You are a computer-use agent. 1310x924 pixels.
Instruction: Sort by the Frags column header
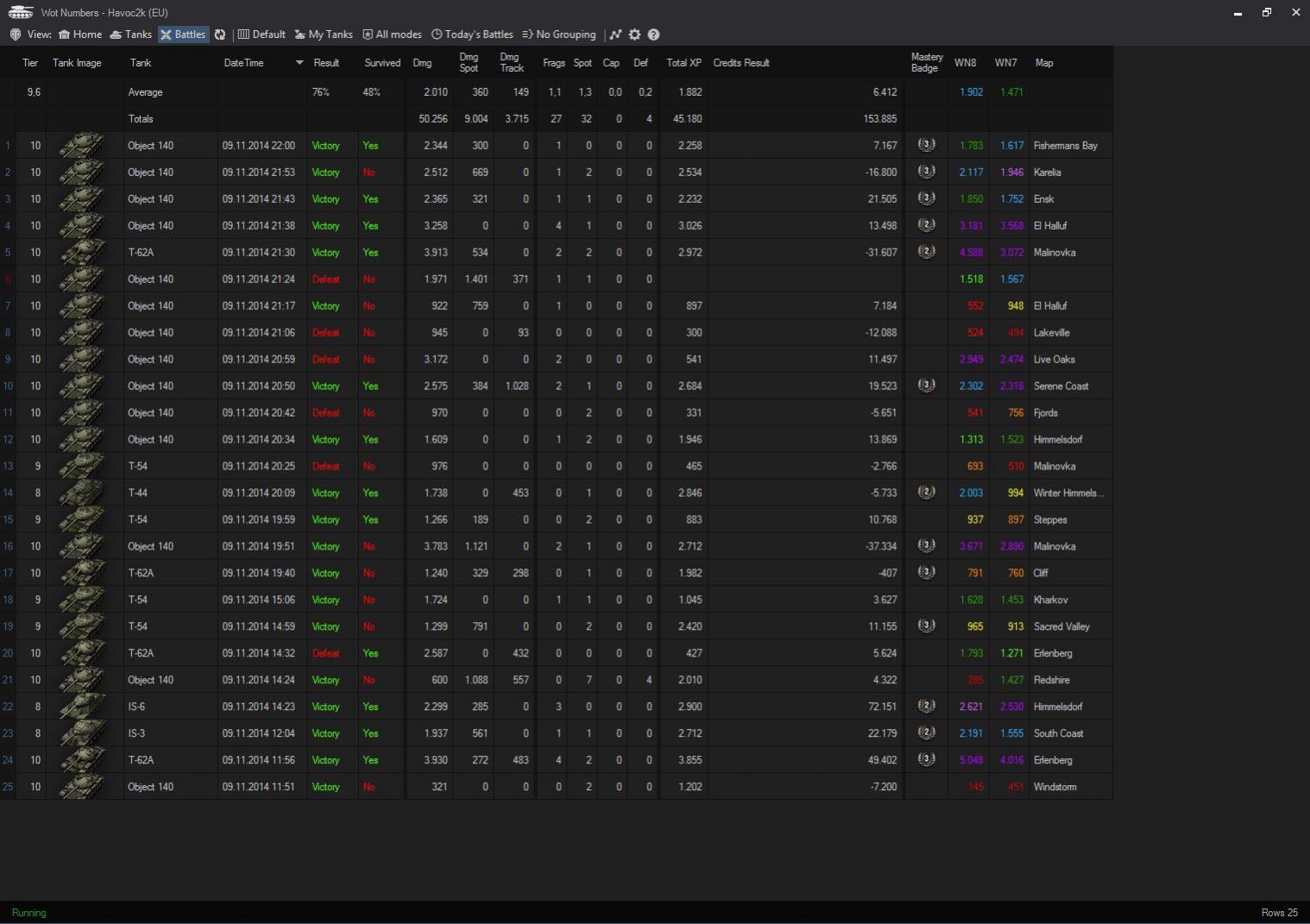pos(554,63)
